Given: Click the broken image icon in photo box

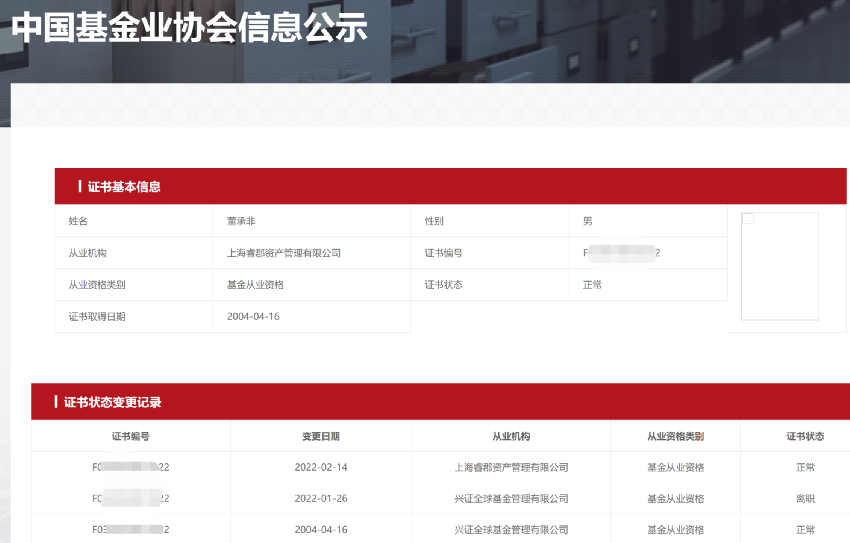Looking at the screenshot, I should click(748, 219).
